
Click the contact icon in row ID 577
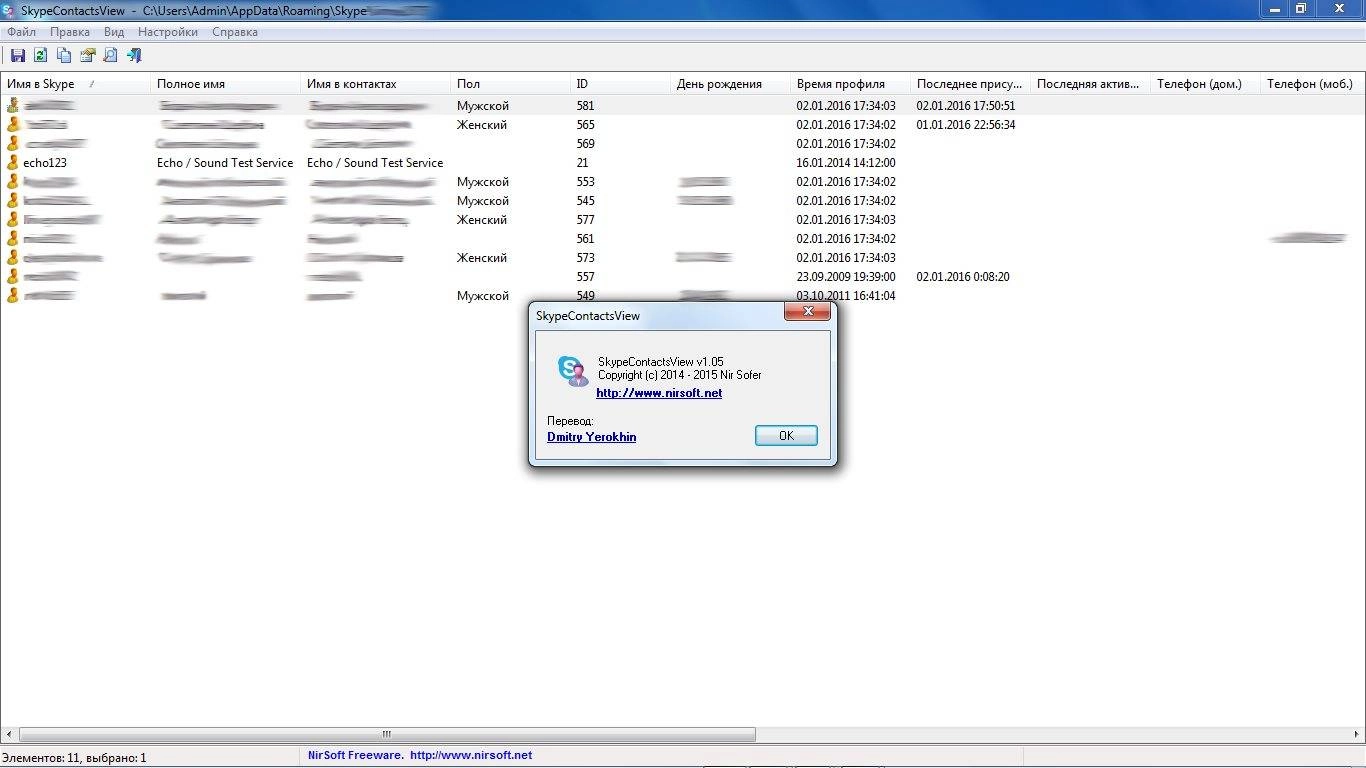(13, 219)
